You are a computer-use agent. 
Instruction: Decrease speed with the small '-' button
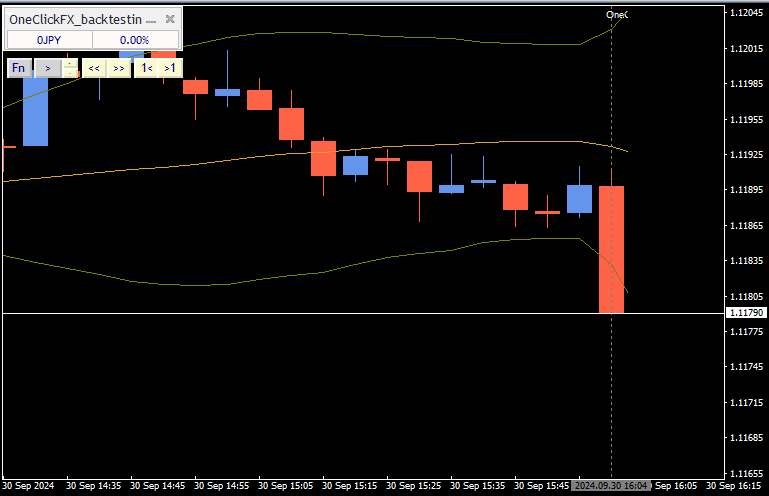click(x=70, y=73)
